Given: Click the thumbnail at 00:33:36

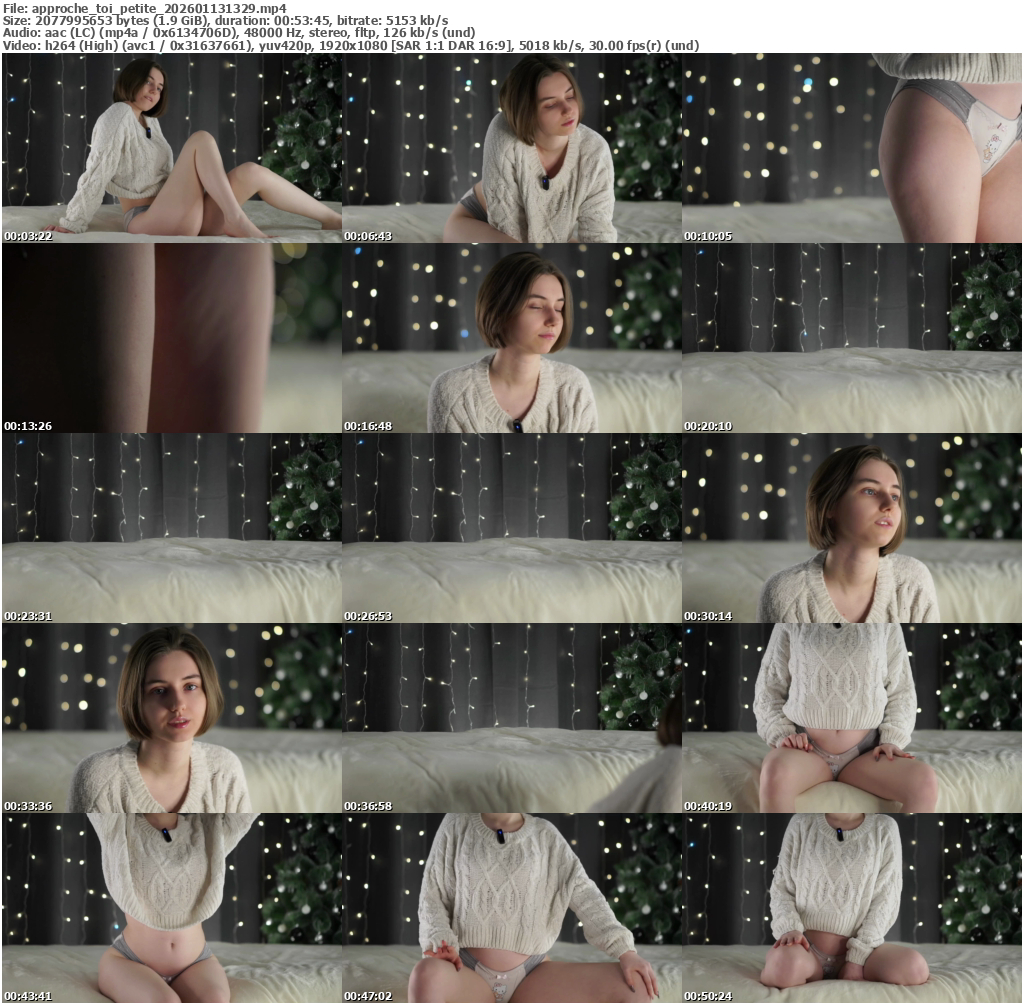Looking at the screenshot, I should pos(172,718).
